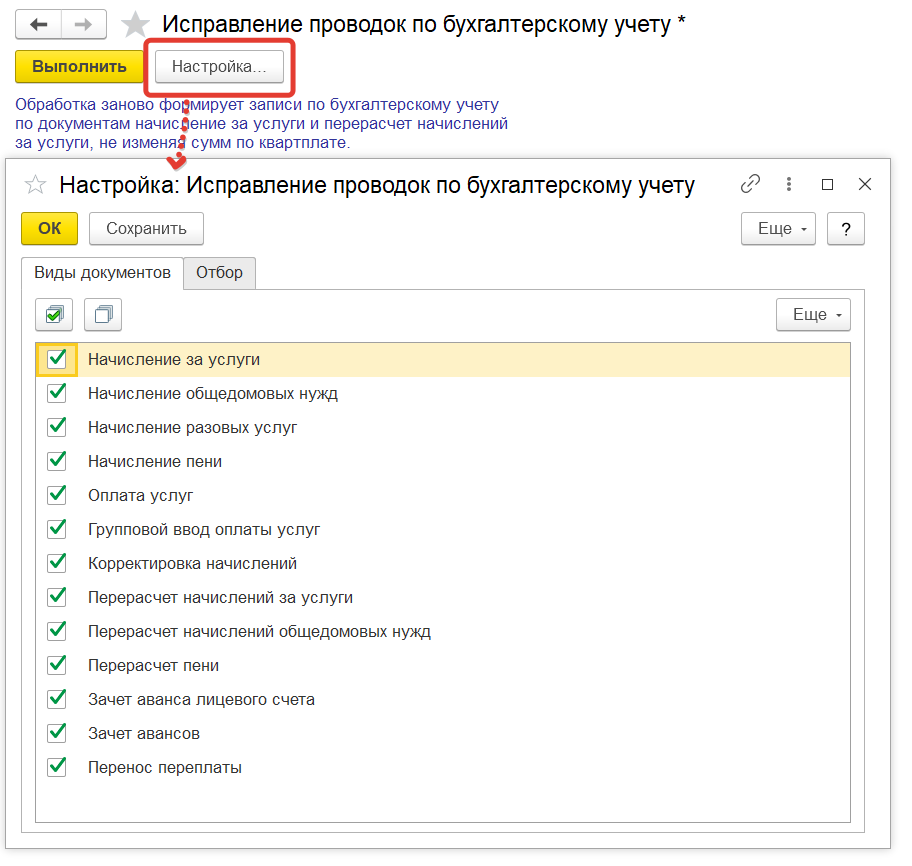
Task: Open Настройка... settings button
Action: pyautogui.click(x=219, y=66)
